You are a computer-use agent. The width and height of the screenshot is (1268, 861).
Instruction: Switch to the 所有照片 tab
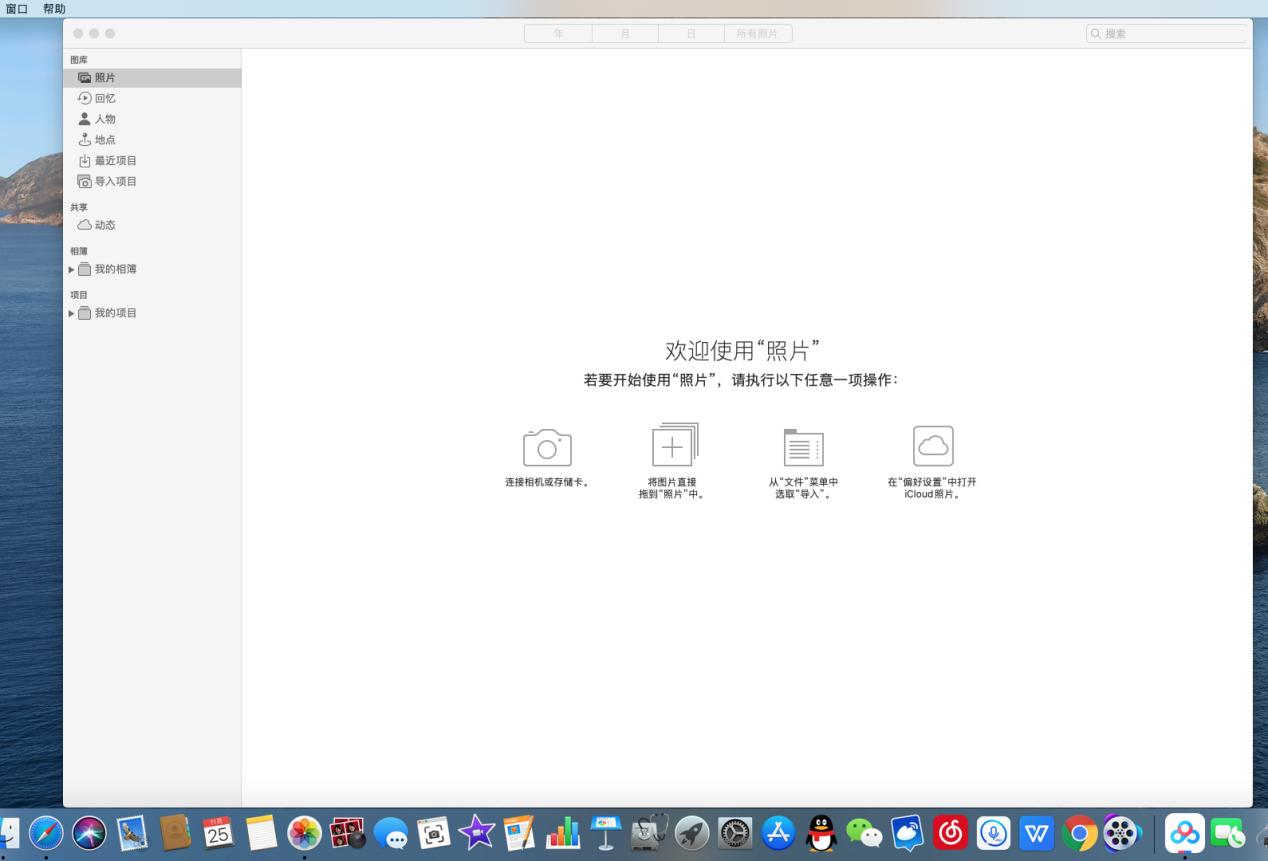[759, 33]
